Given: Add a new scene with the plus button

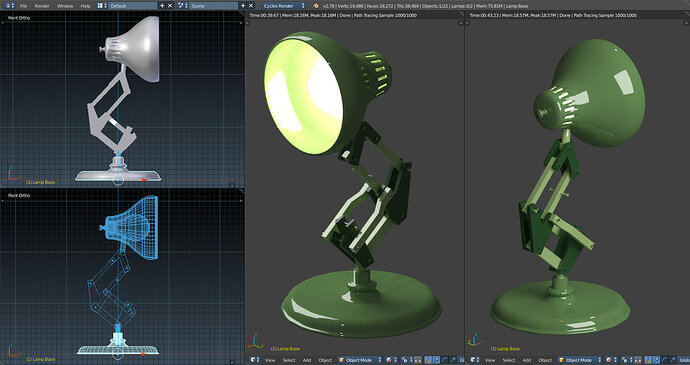Looking at the screenshot, I should pyautogui.click(x=243, y=6).
